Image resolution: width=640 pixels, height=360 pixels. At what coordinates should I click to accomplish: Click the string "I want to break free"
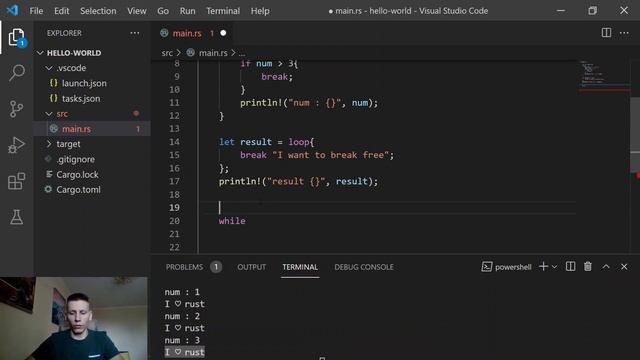pyautogui.click(x=331, y=155)
